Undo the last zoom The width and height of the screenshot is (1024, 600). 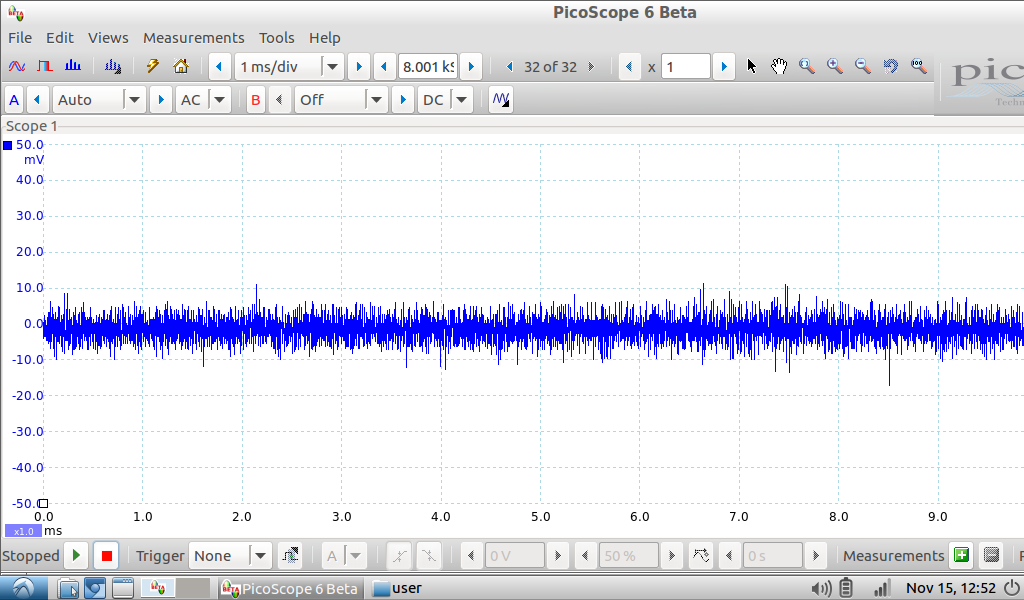890,67
